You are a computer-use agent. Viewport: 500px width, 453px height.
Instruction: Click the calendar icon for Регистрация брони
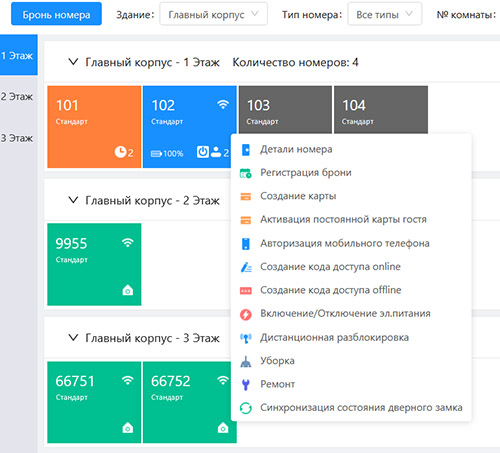click(246, 173)
